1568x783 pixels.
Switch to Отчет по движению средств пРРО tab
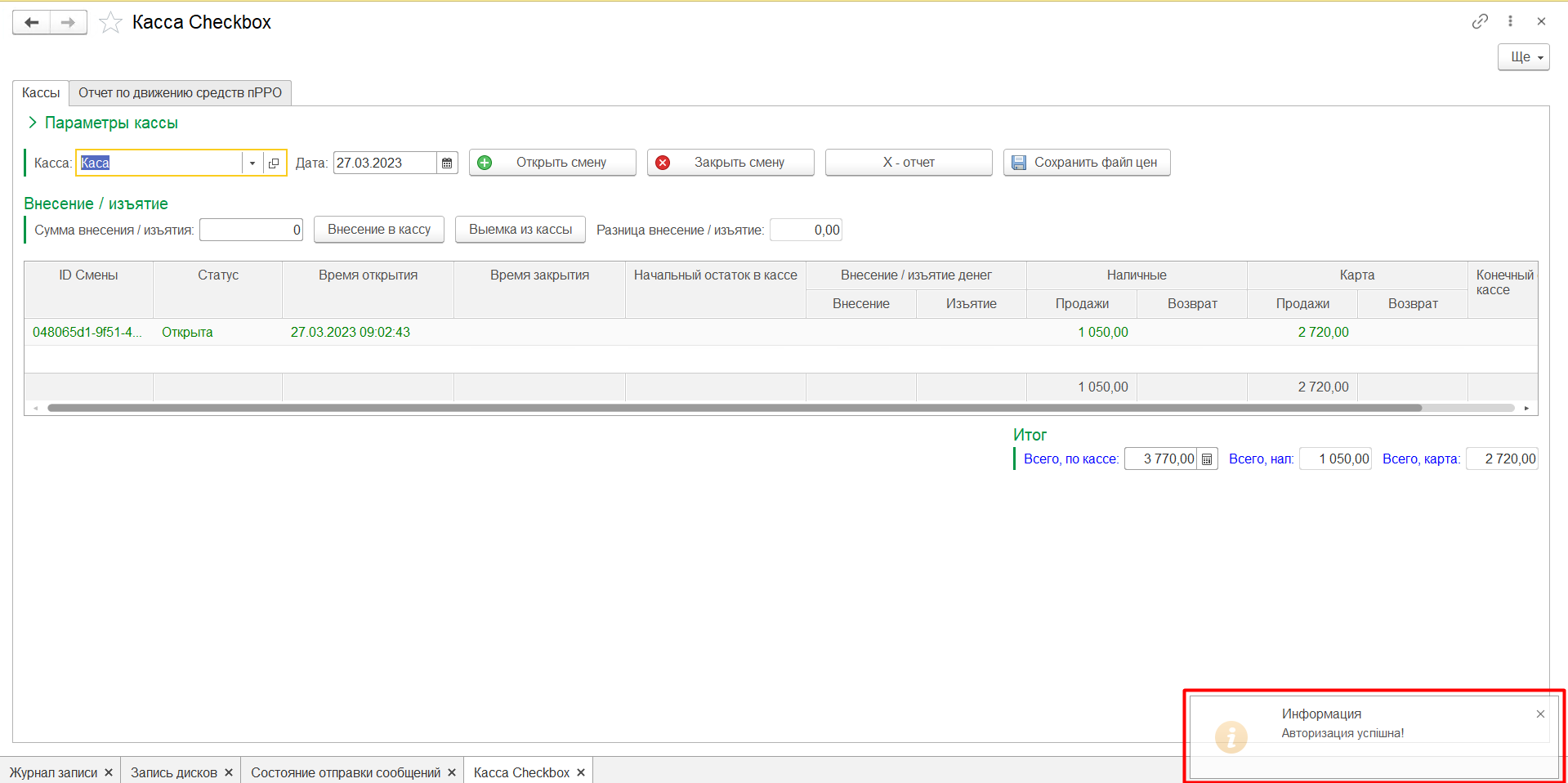(x=180, y=92)
